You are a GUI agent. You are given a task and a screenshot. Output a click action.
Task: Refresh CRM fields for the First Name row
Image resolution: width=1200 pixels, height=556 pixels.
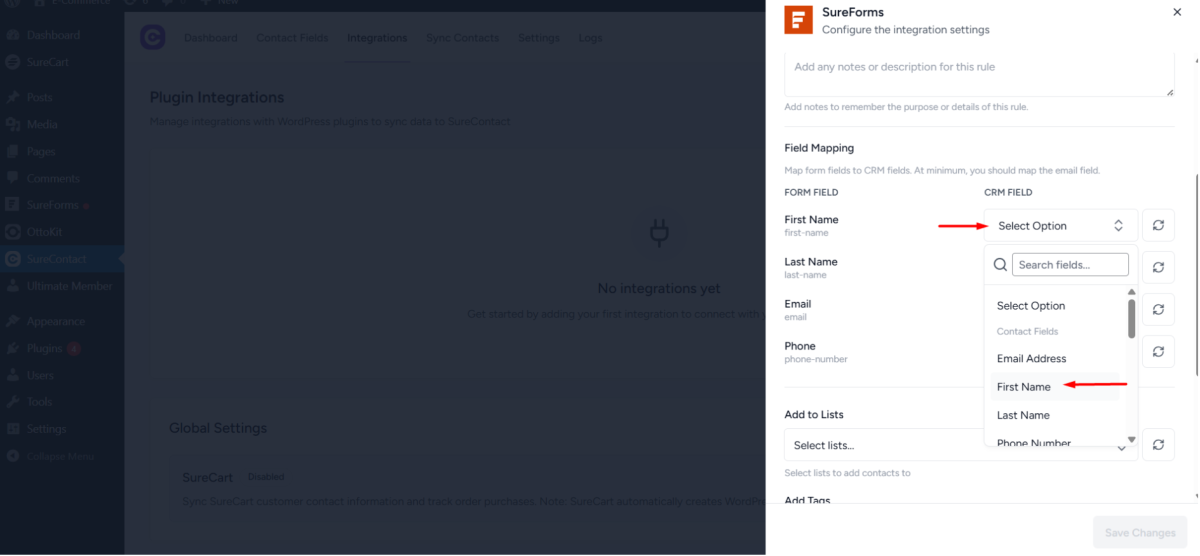pos(1158,225)
